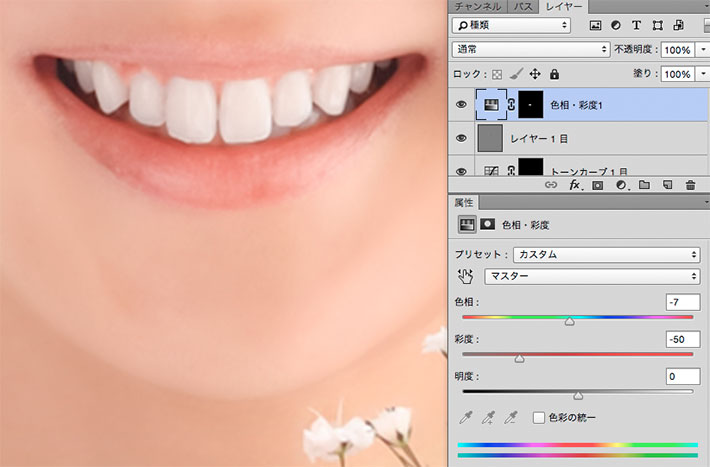Image resolution: width=710 pixels, height=467 pixels.
Task: Toggle visibility of レイヤー 1 目 layer
Action: point(462,138)
